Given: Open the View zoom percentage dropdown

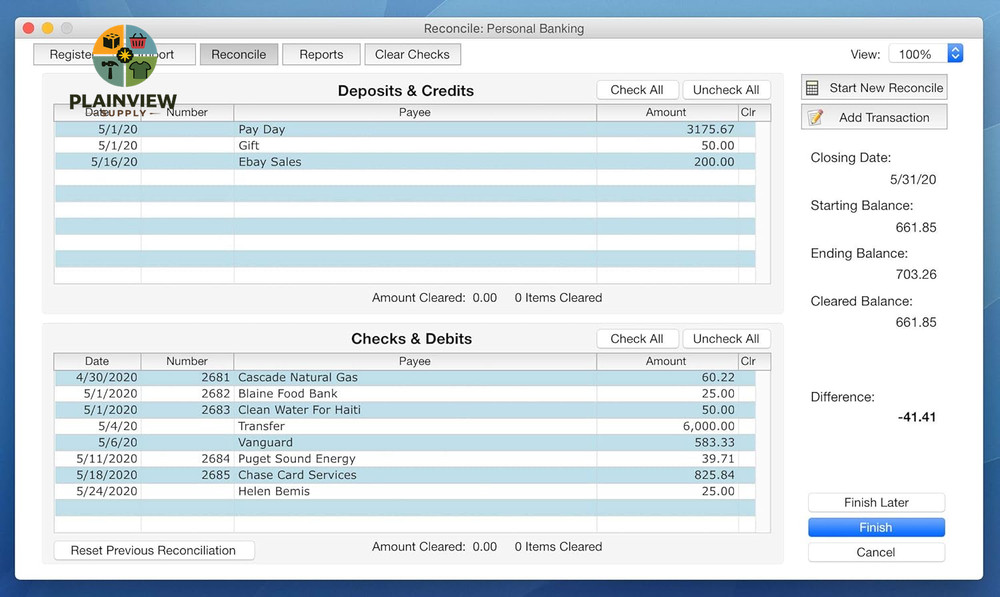Looking at the screenshot, I should 926,54.
